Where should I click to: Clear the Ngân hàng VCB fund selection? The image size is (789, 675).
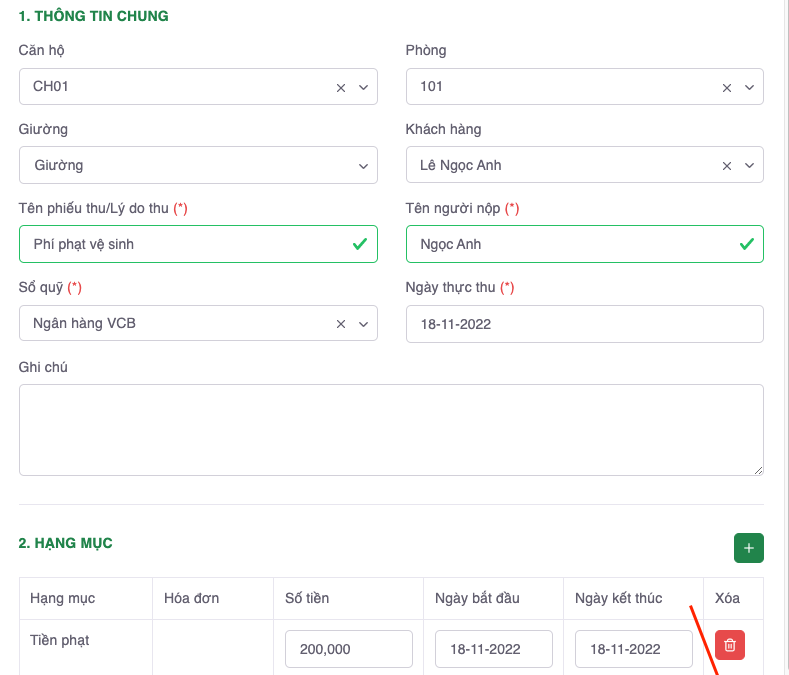click(x=340, y=324)
